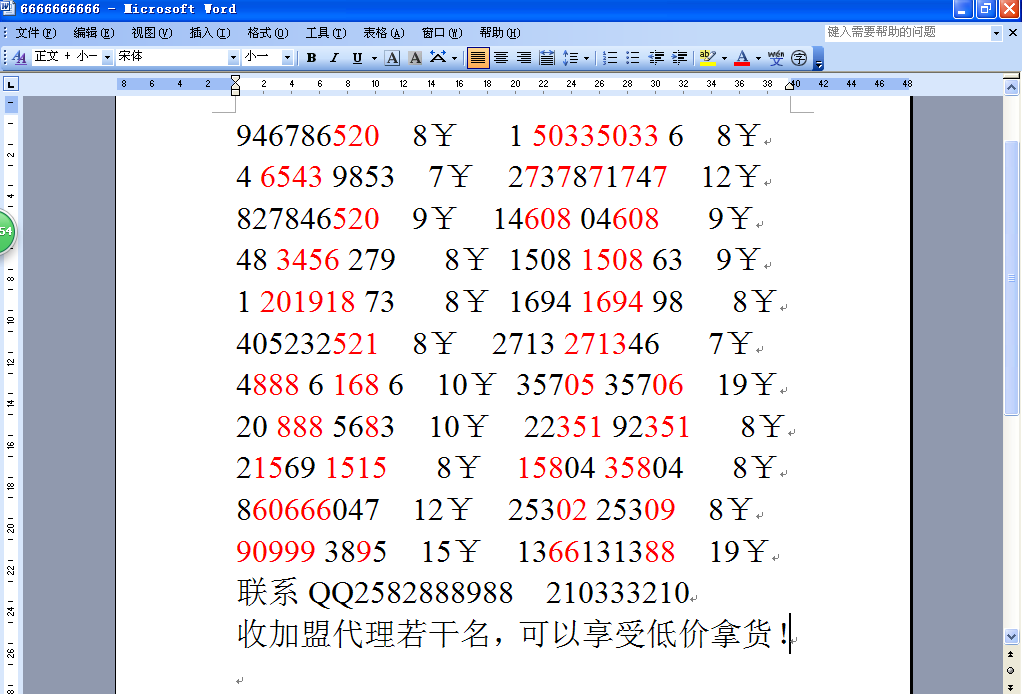The height and width of the screenshot is (694, 1022).
Task: Toggle Italic formatting
Action: tap(334, 58)
